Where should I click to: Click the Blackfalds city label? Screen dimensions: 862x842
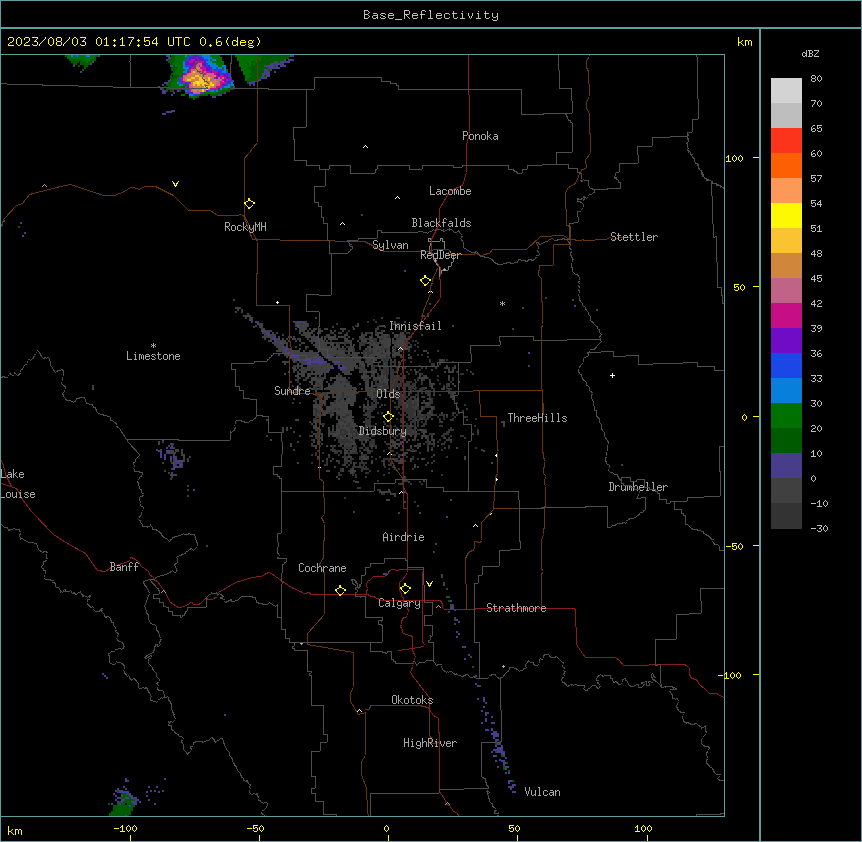click(441, 223)
